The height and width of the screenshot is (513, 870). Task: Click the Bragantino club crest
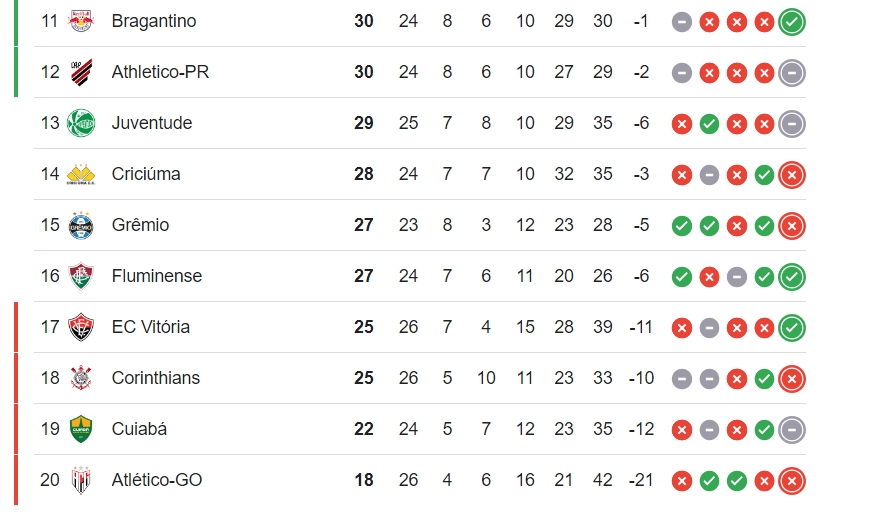(81, 21)
